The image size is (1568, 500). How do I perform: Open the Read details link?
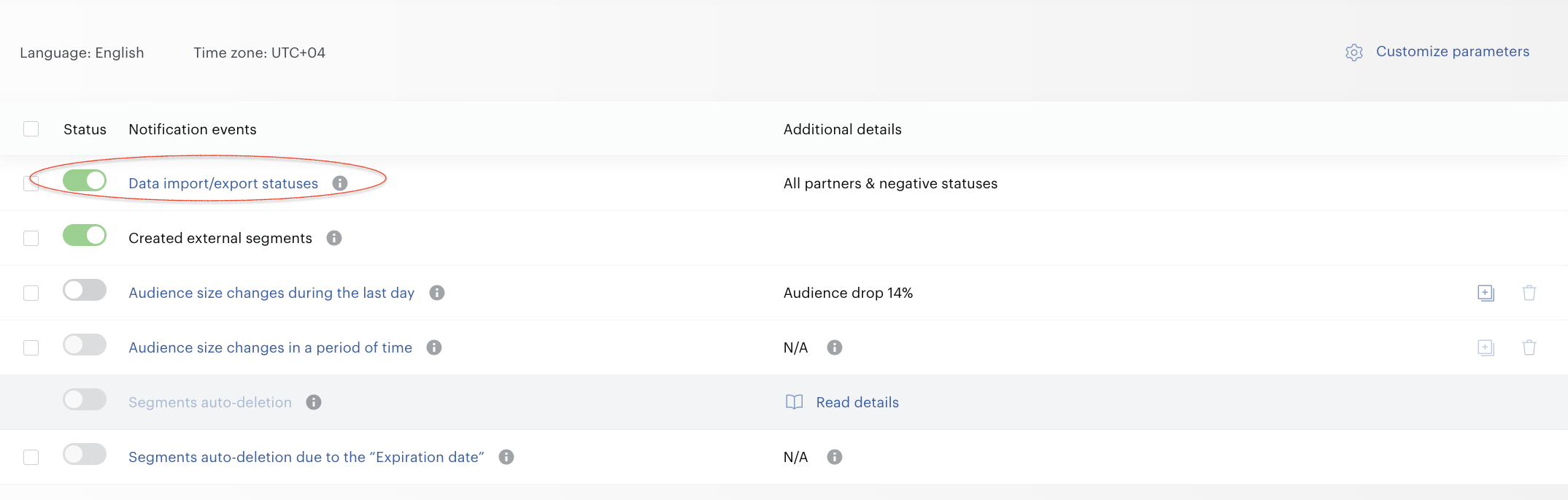click(857, 402)
